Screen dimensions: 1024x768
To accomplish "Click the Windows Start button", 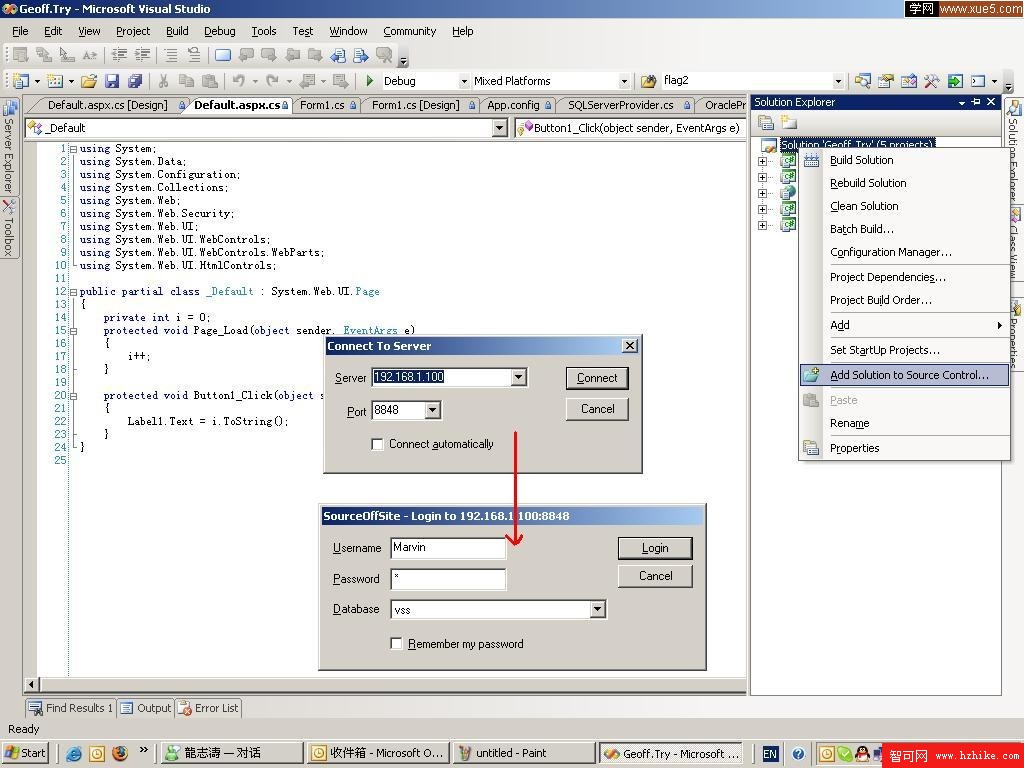I will tap(25, 753).
